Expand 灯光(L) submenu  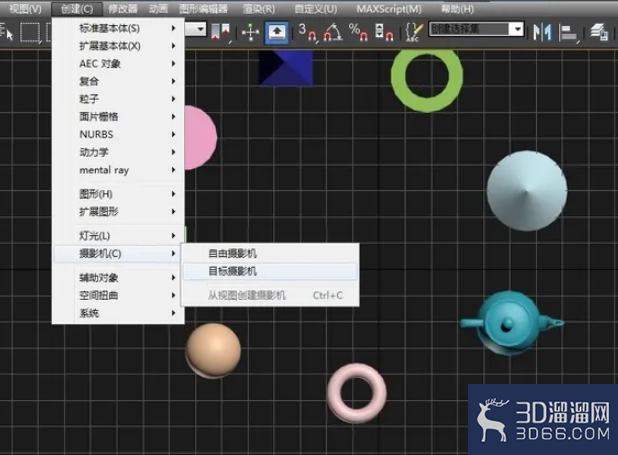pos(118,236)
